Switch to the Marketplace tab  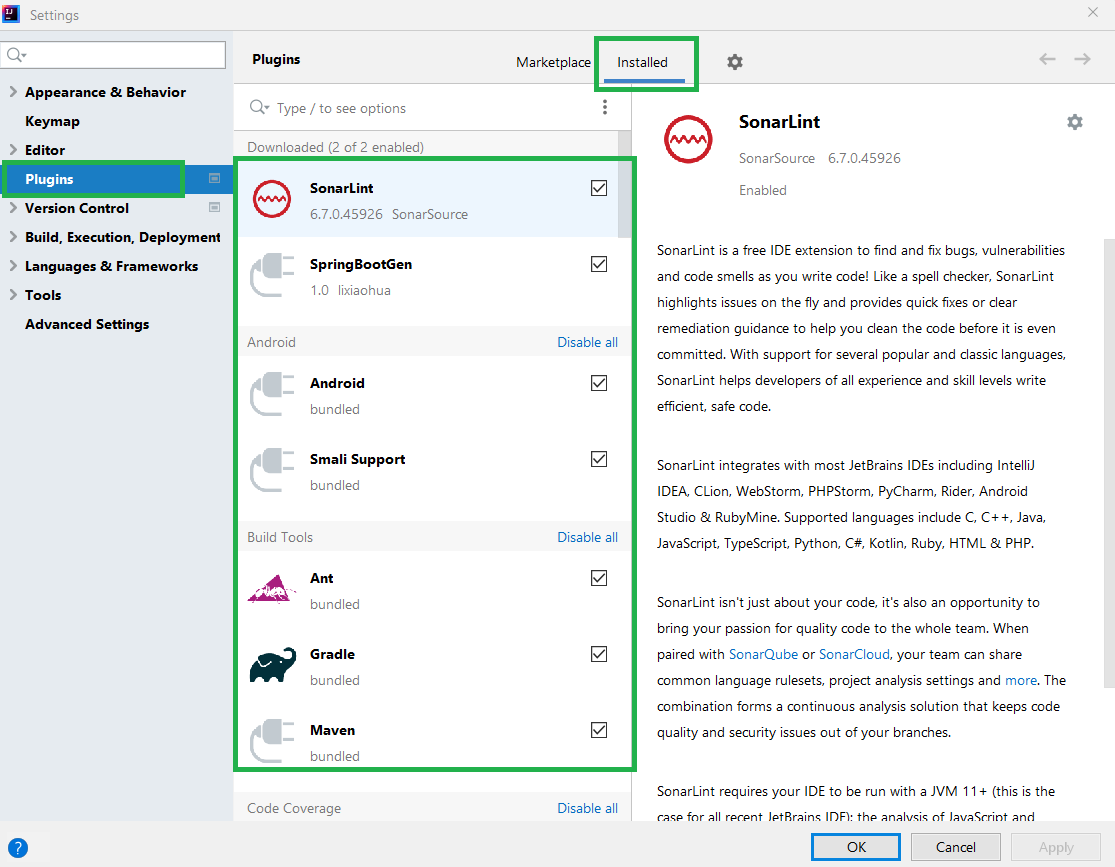pyautogui.click(x=553, y=62)
